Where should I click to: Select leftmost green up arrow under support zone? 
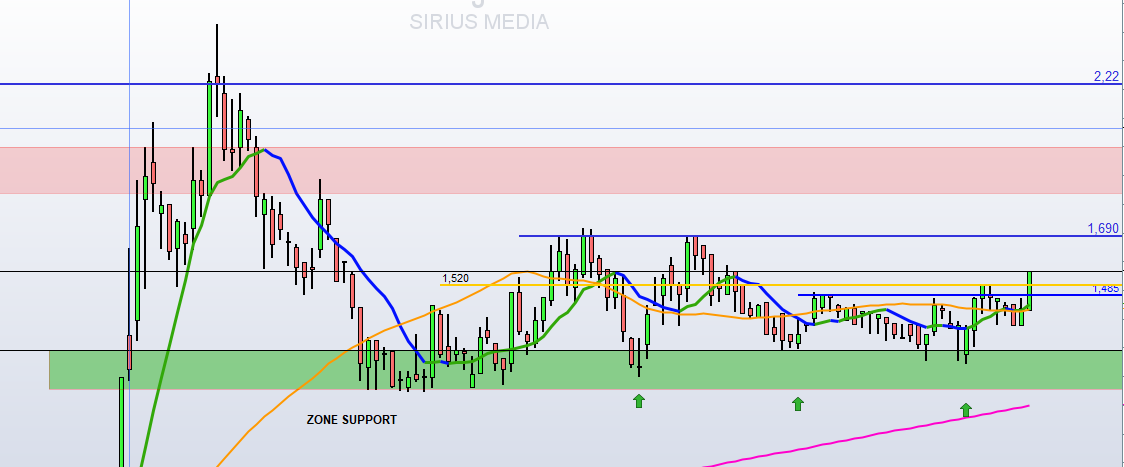tap(639, 401)
